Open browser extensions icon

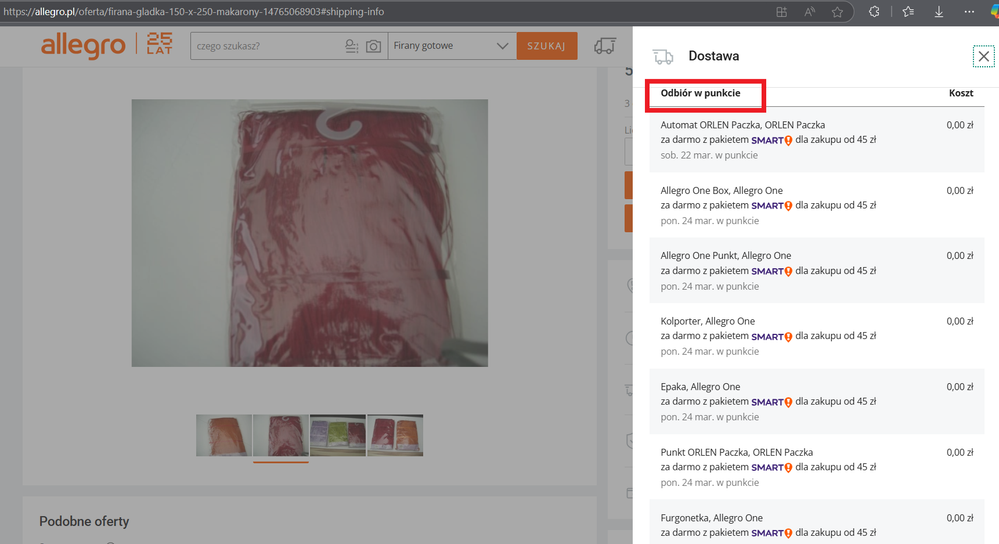pyautogui.click(x=873, y=12)
